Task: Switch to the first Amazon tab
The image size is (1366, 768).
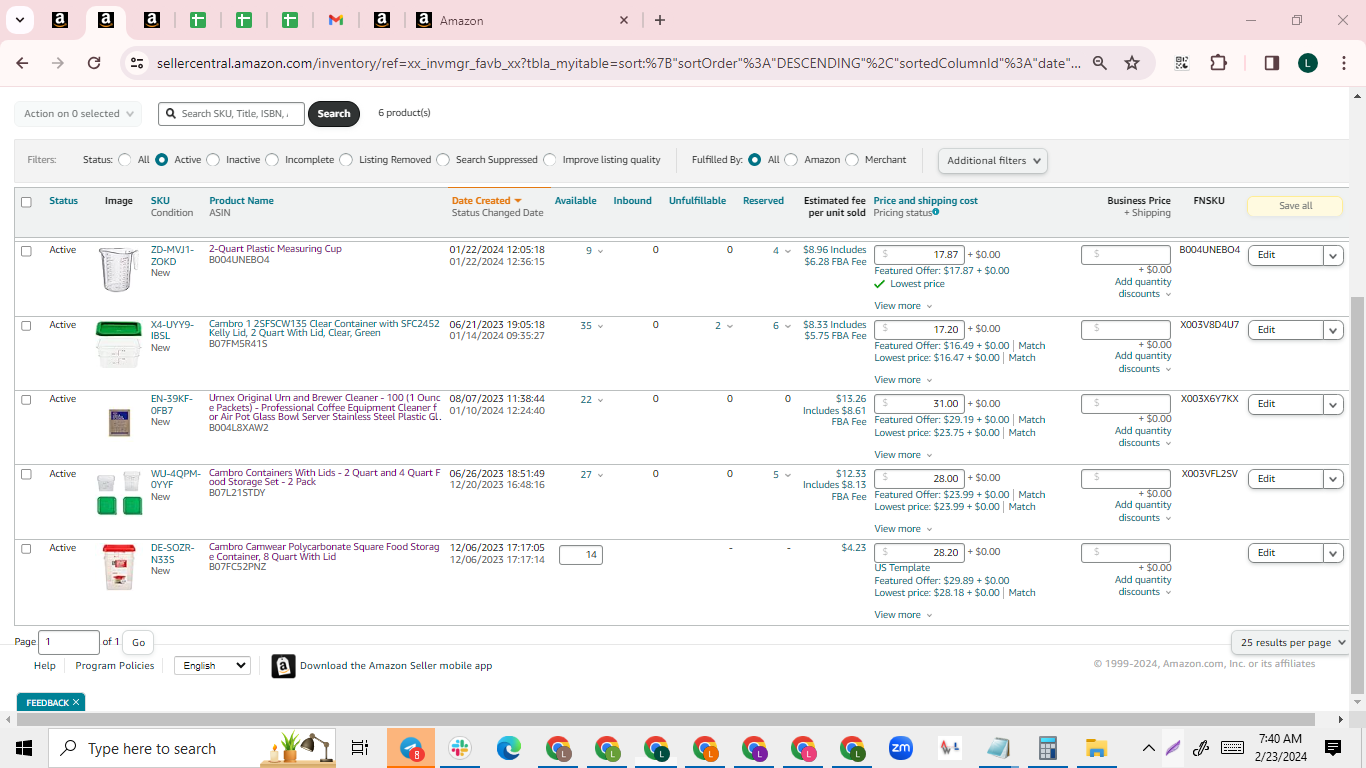Action: click(x=60, y=20)
